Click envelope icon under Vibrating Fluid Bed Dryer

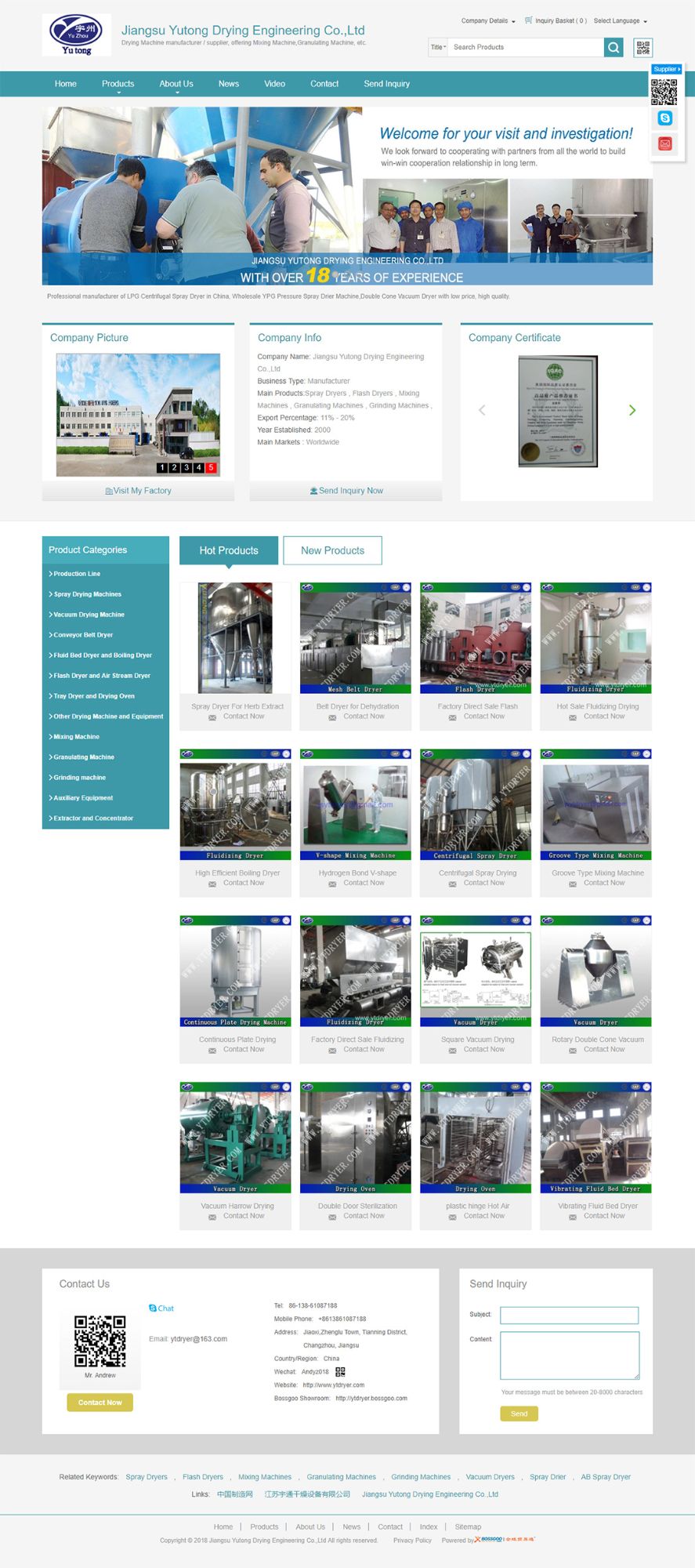tap(573, 1217)
